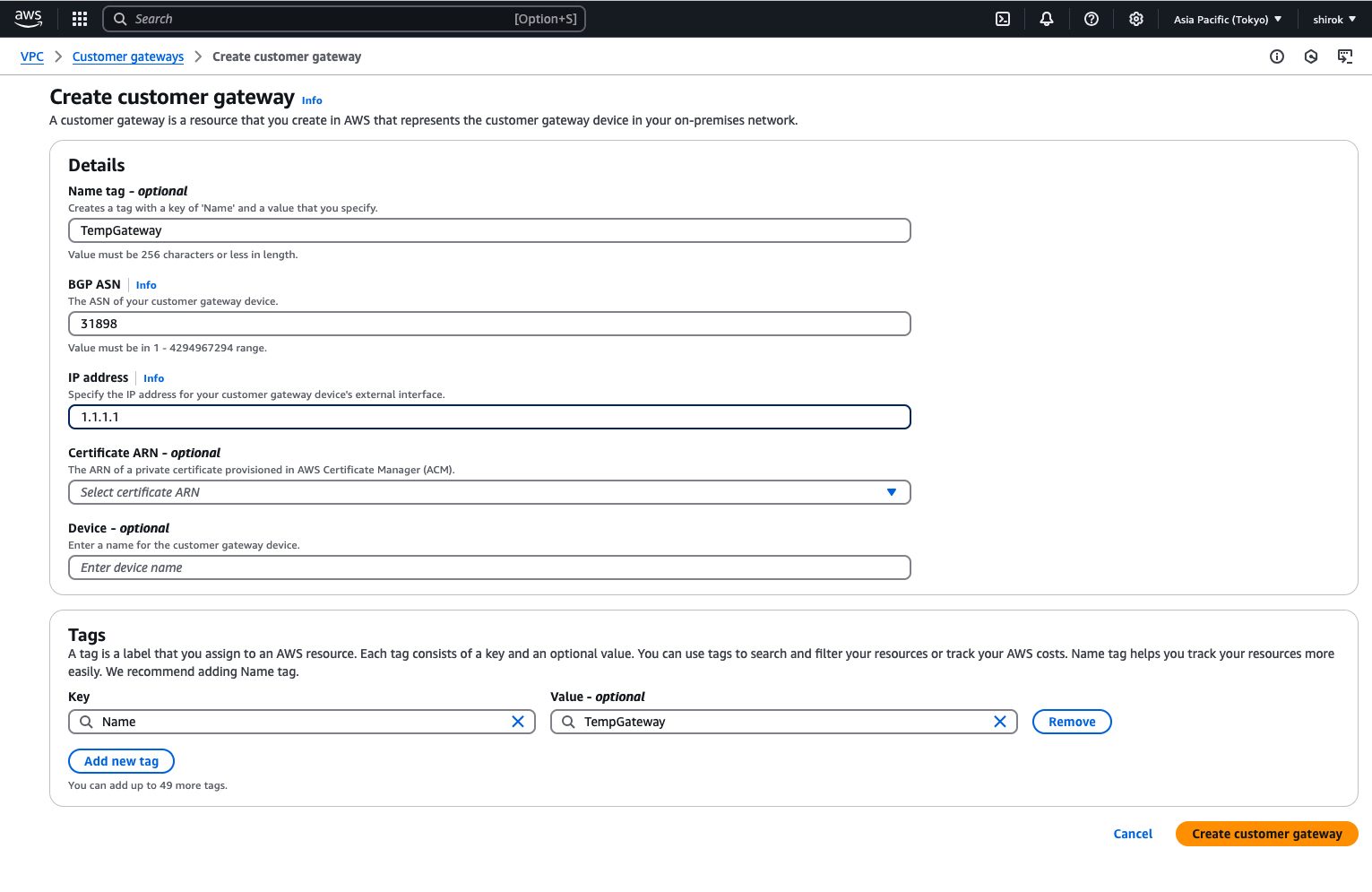
Task: Open the shirok account menu
Action: point(1334,19)
